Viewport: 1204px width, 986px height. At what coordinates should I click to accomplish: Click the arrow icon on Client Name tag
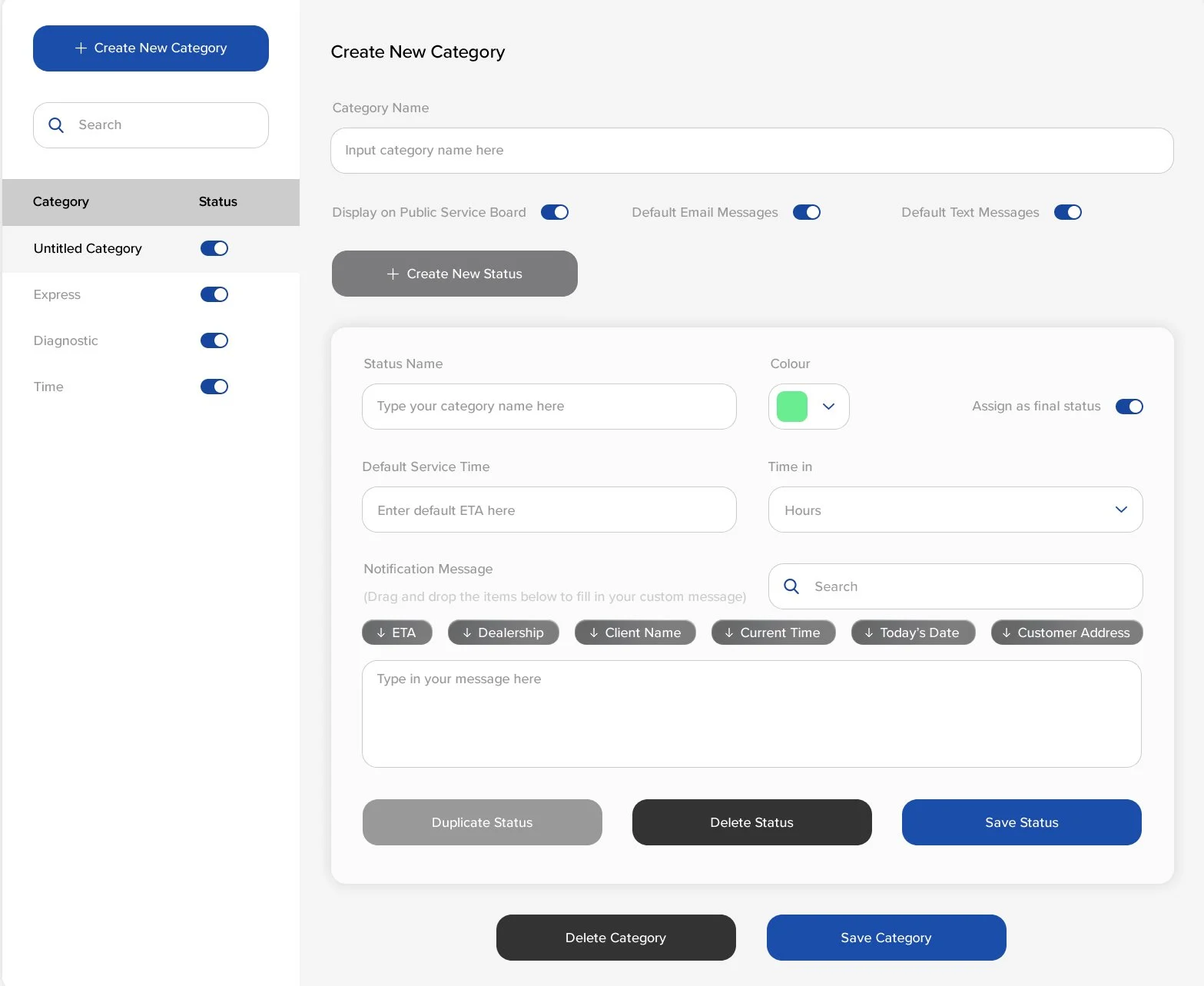pos(594,632)
